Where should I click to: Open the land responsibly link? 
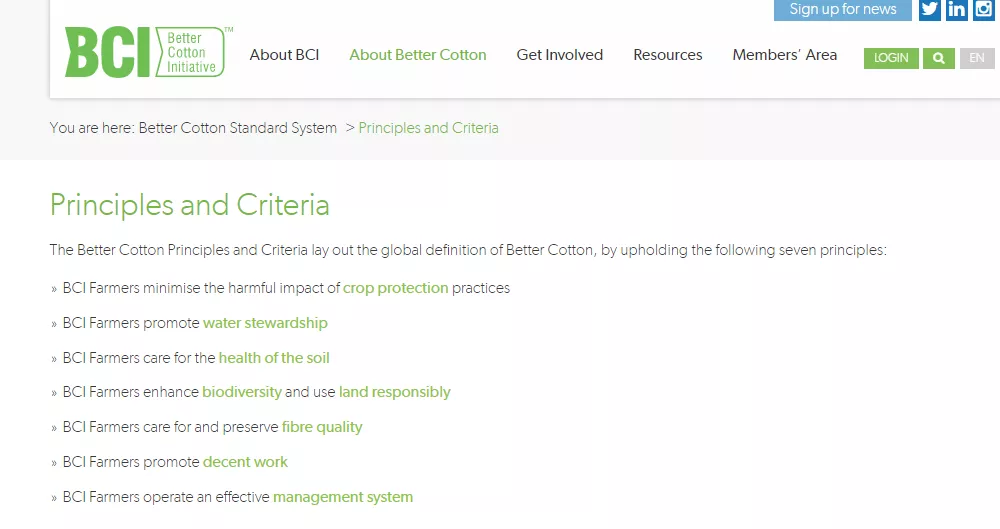[394, 392]
